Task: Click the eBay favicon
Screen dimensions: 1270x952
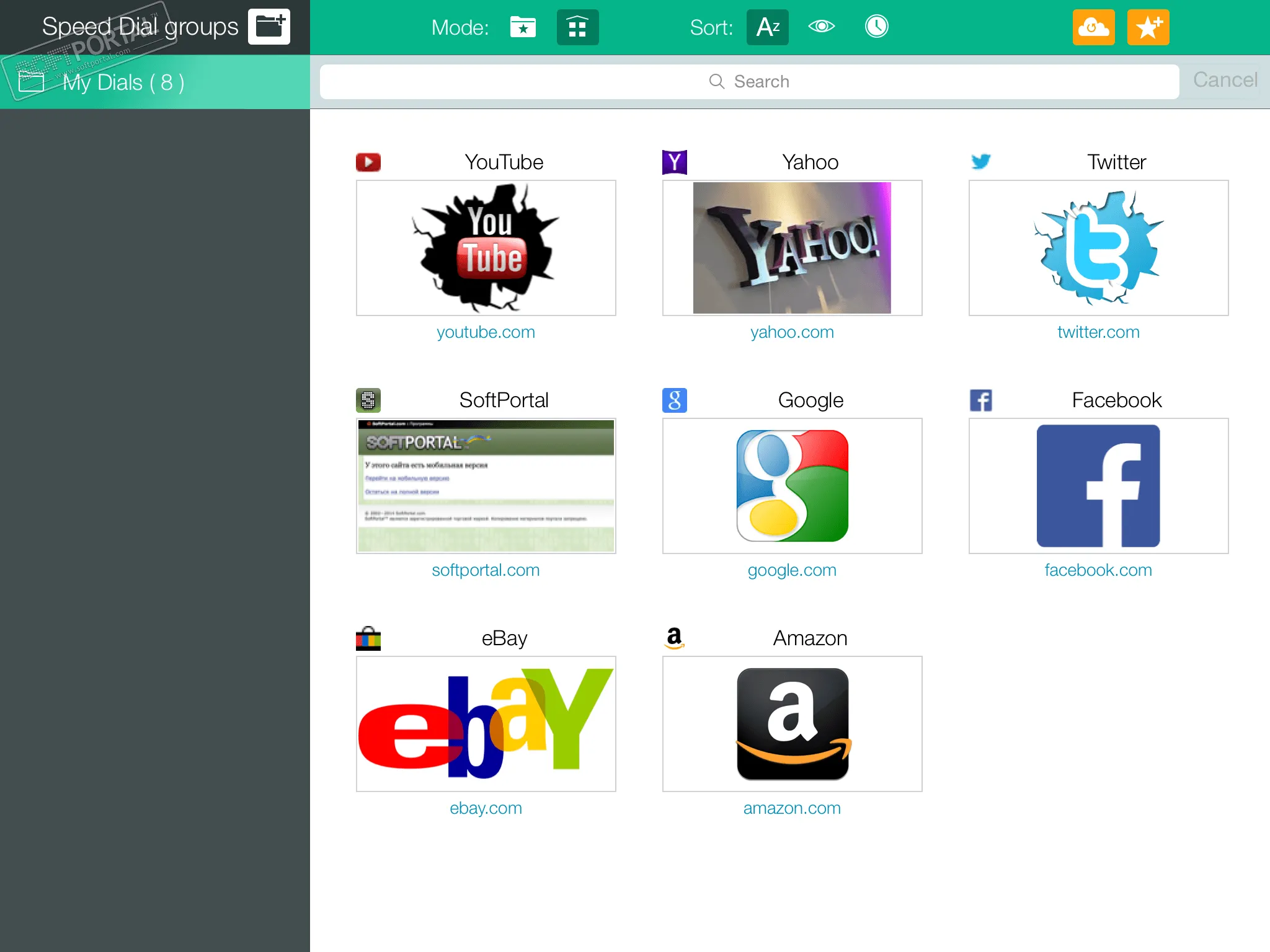Action: pos(368,638)
